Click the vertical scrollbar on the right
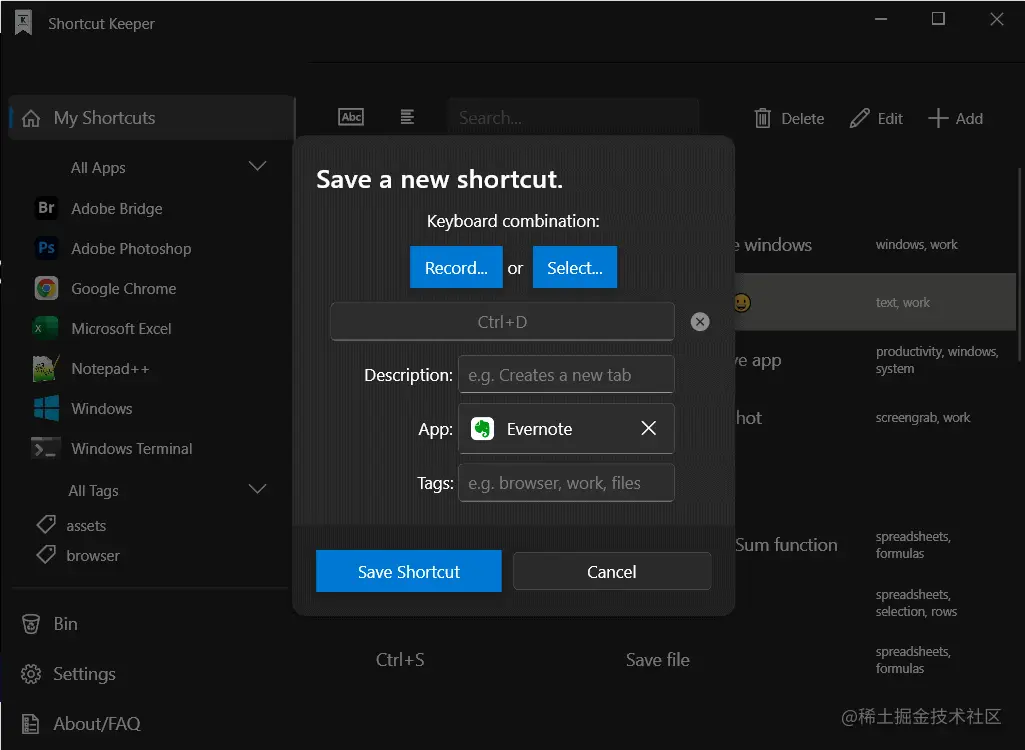The width and height of the screenshot is (1025, 750). (x=1020, y=265)
